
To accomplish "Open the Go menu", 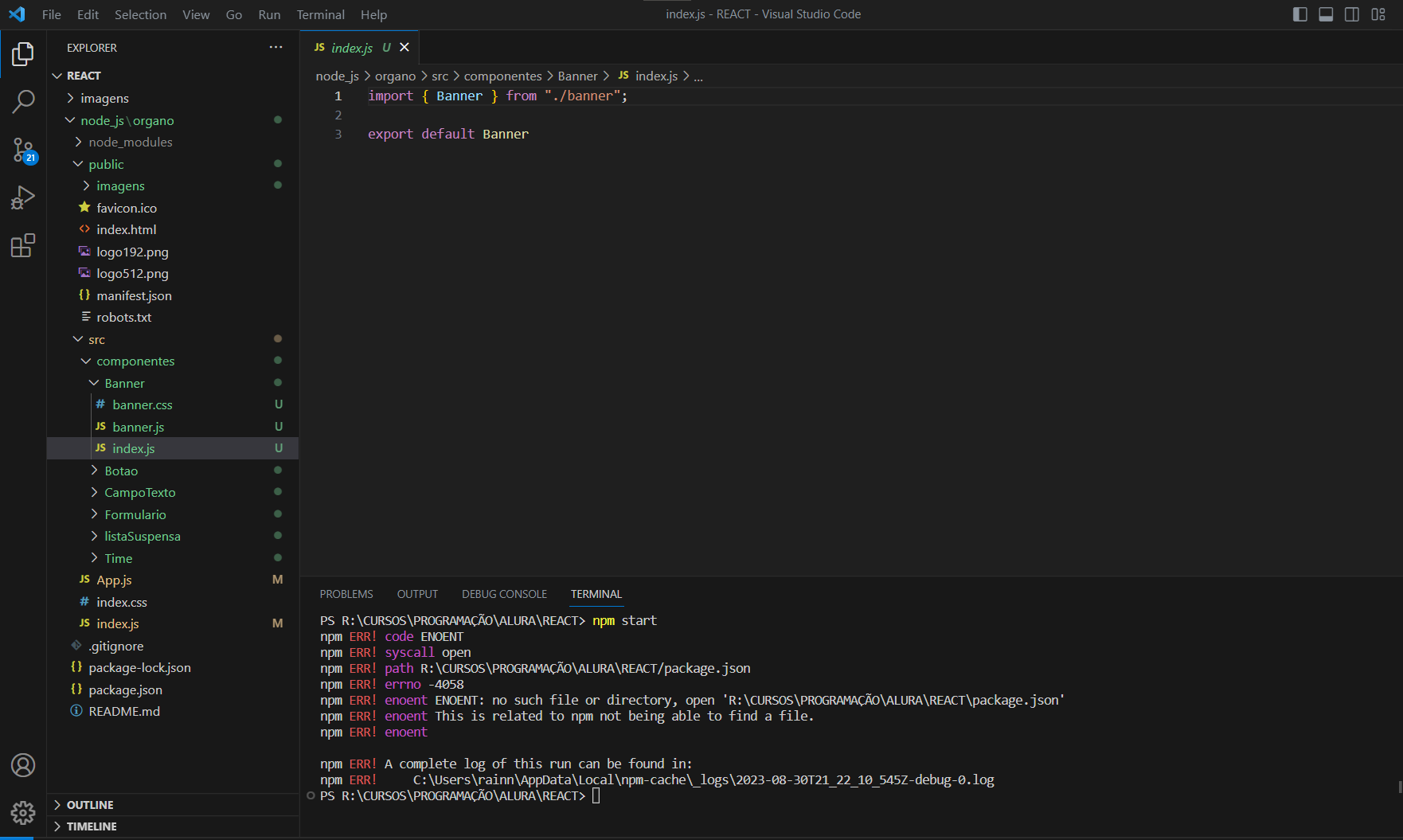I will [234, 14].
